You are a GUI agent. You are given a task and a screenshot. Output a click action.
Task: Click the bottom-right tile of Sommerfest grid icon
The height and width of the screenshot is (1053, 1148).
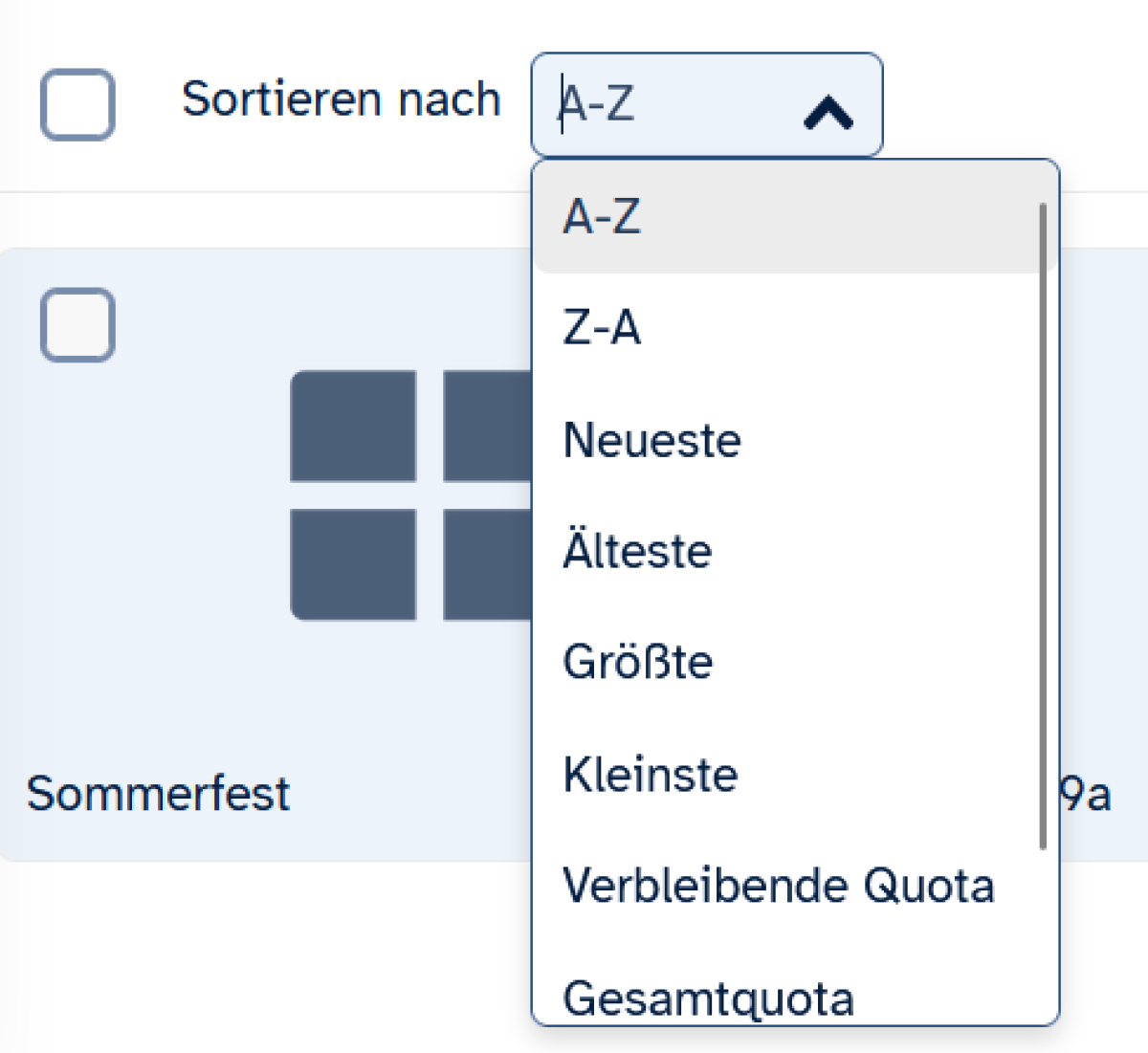(x=487, y=564)
